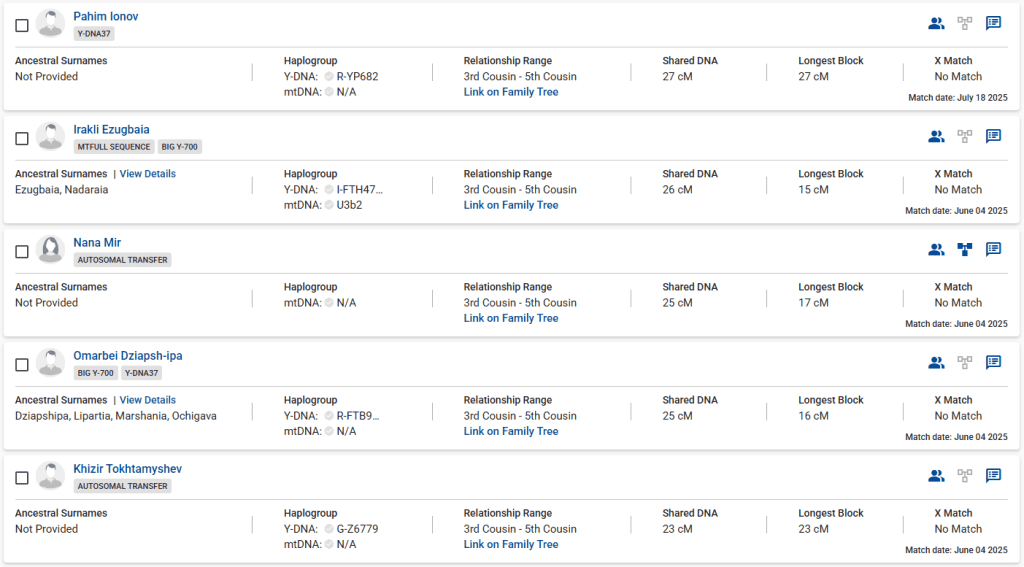Check the Omarbei Dziapsh-ipa match checkbox

tap(22, 364)
